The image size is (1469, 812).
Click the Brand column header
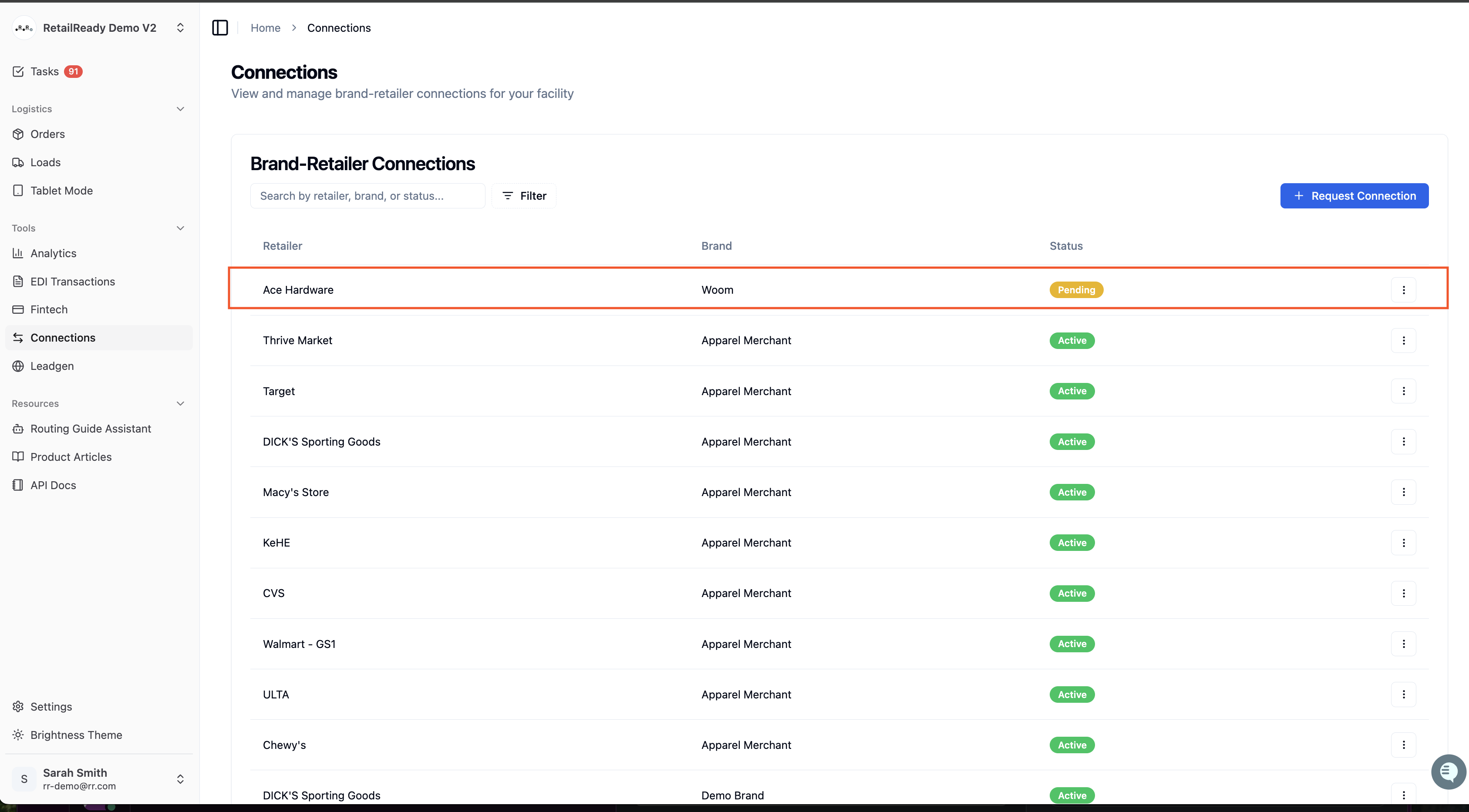[x=716, y=246]
